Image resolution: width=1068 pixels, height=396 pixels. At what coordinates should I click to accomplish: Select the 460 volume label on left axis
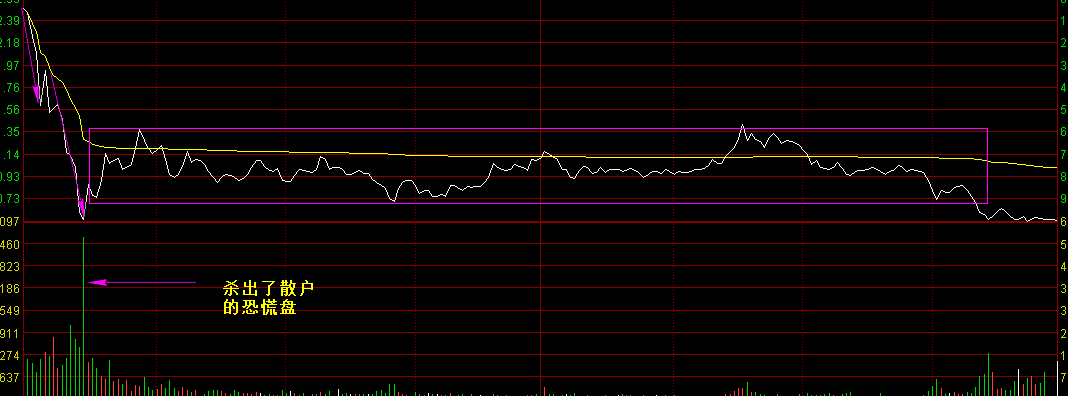tap(10, 244)
